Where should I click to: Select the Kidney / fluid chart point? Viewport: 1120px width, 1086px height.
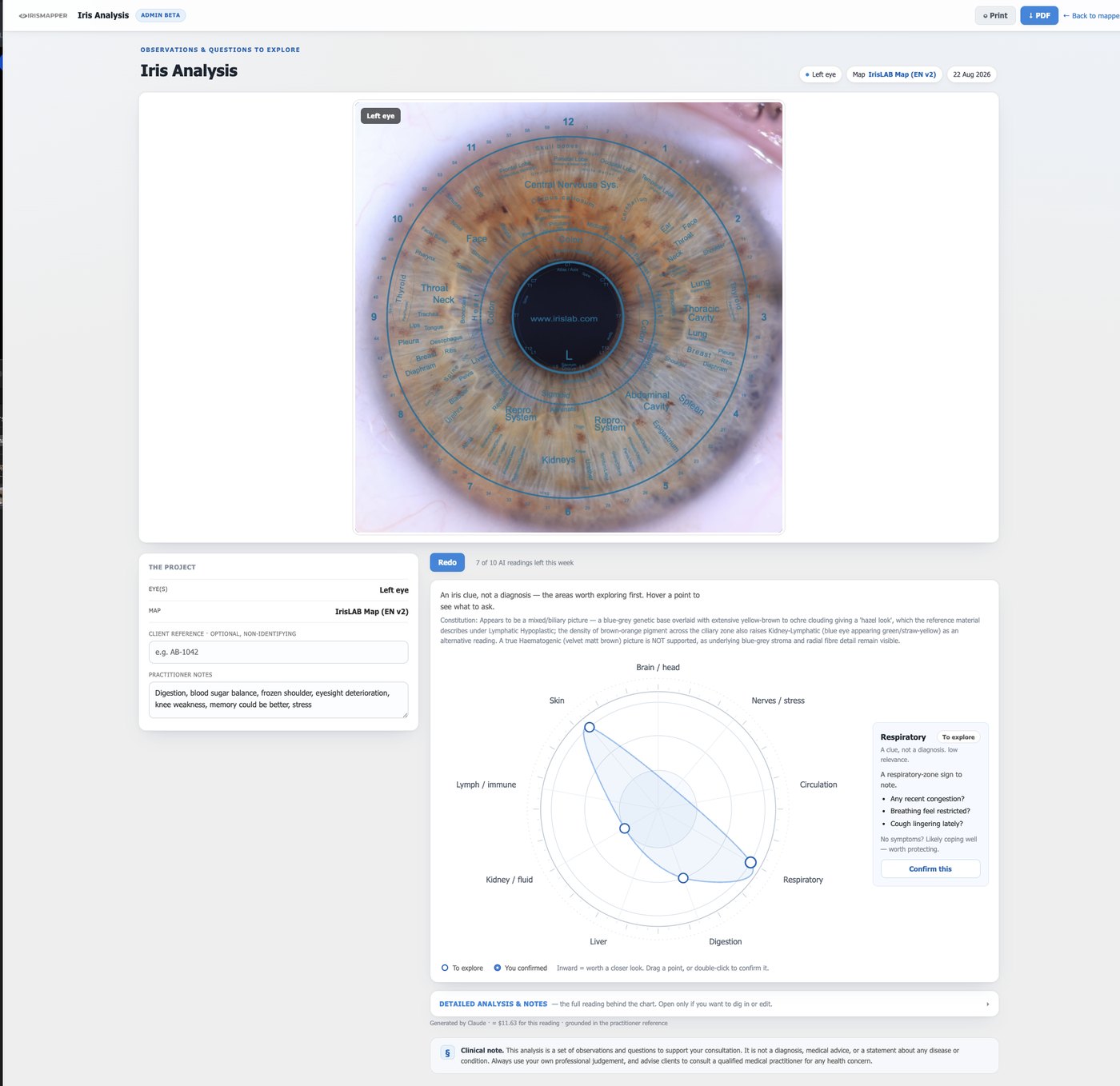coord(625,828)
